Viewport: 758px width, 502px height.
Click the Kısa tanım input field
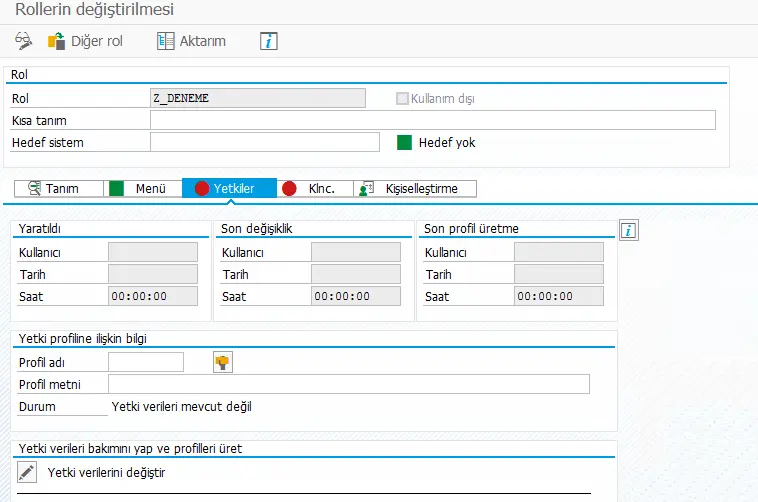(x=432, y=120)
